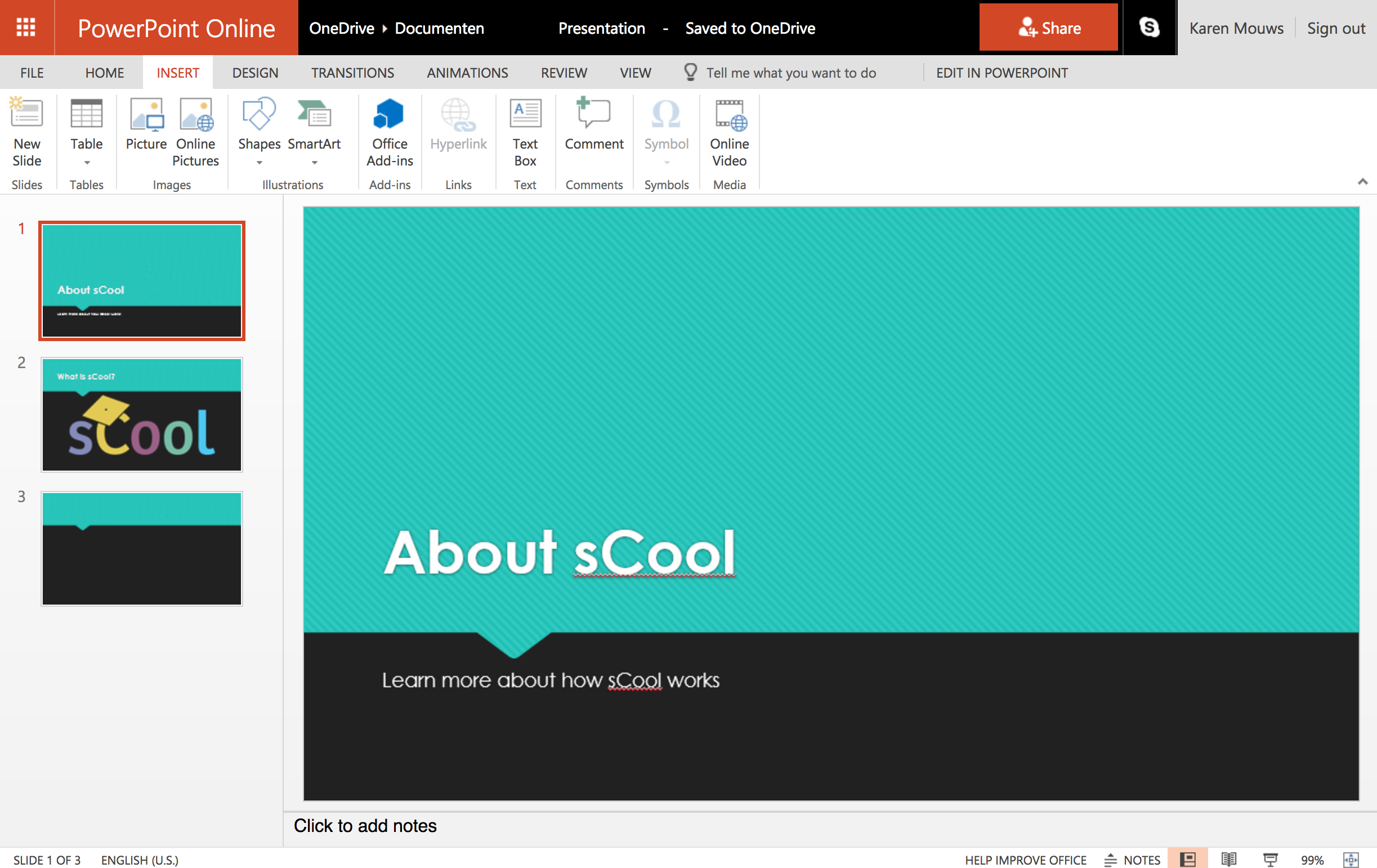Screen dimensions: 1377x868
Task: Open the app launcher waffle icon
Action: pos(26,27)
